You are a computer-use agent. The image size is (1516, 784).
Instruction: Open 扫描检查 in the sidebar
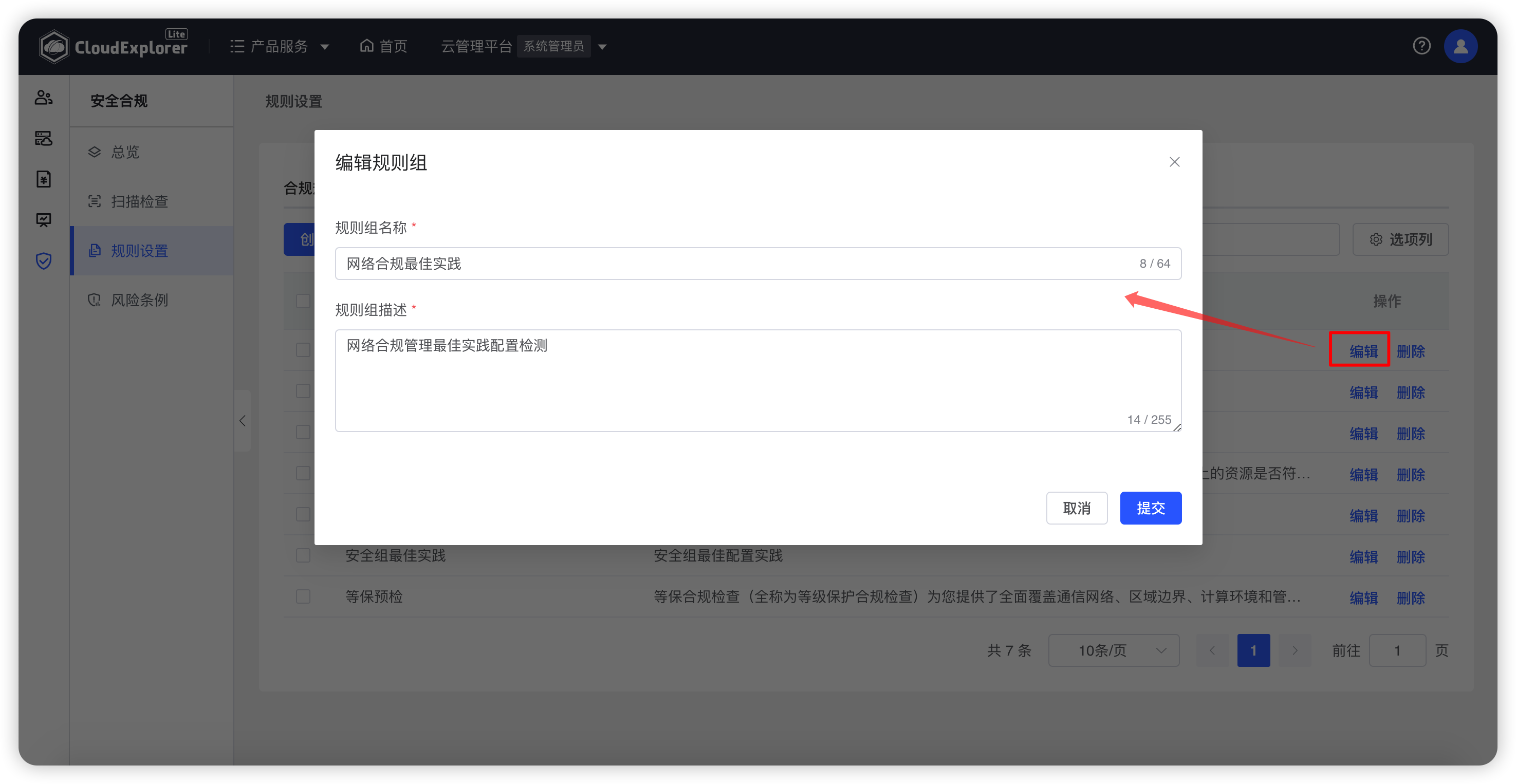click(151, 201)
